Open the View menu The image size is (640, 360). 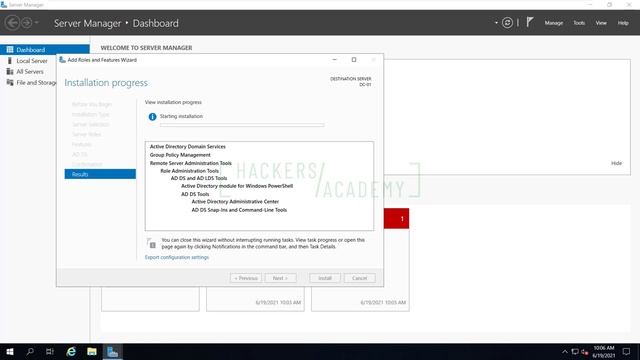point(601,23)
